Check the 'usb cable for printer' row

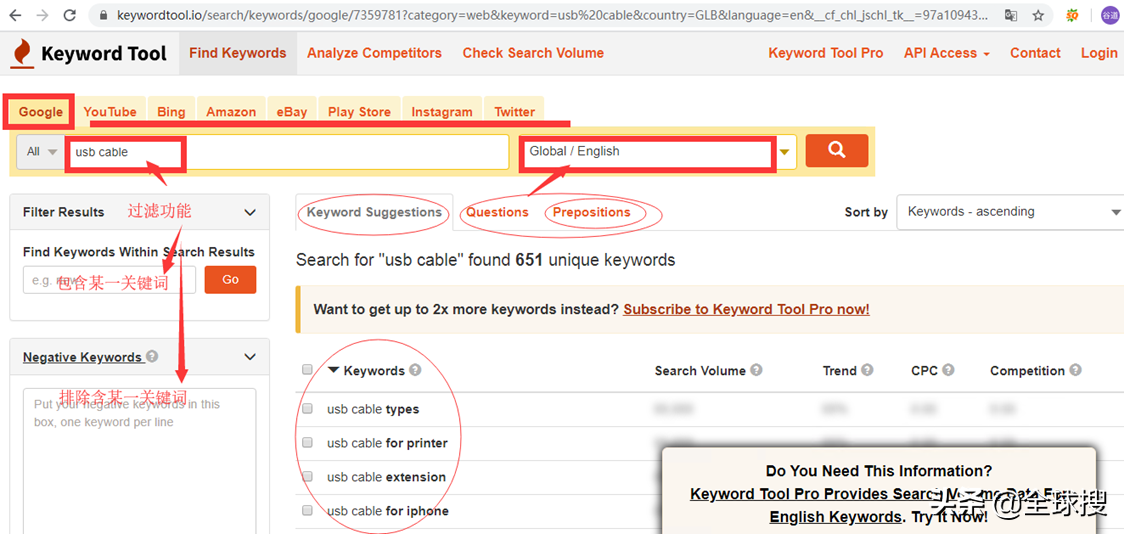tap(308, 442)
